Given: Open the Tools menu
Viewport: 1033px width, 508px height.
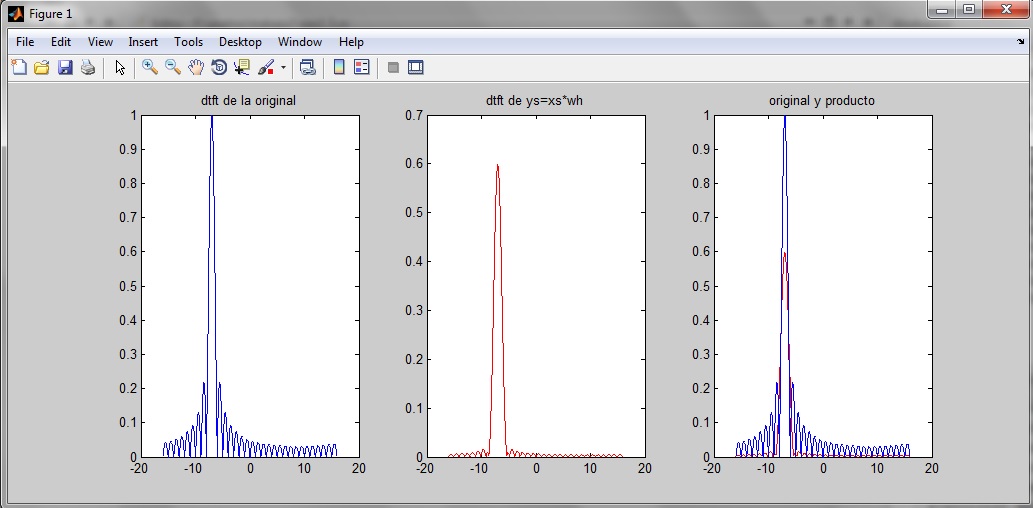Looking at the screenshot, I should click(188, 42).
